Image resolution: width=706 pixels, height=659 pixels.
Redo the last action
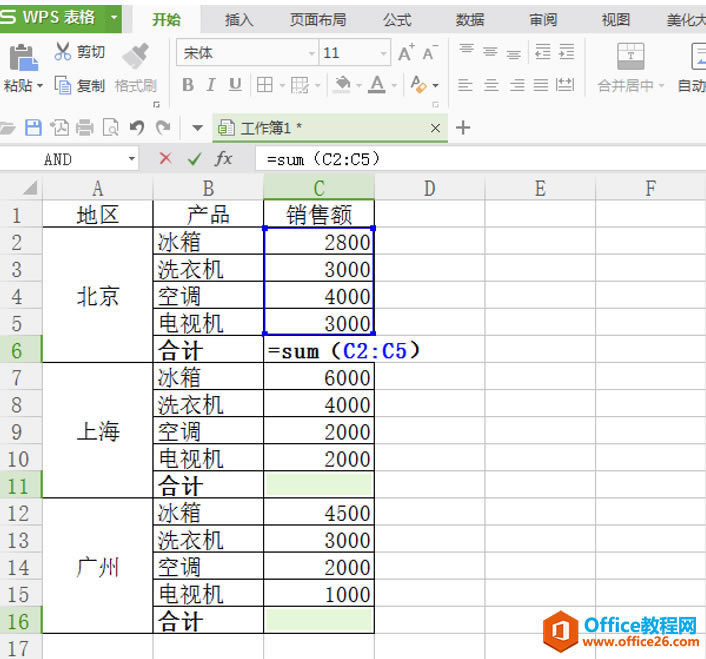click(163, 128)
